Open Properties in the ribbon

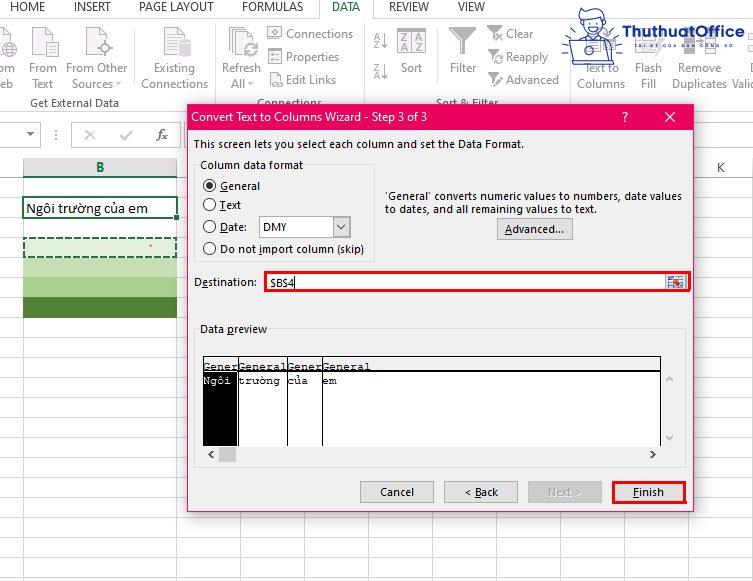pyautogui.click(x=304, y=57)
